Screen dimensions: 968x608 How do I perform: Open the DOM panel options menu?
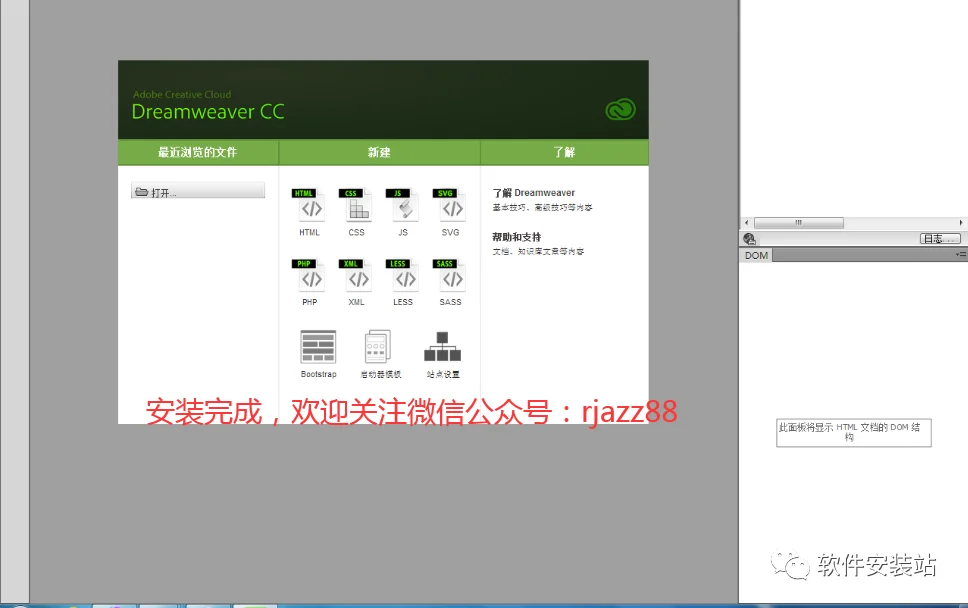point(961,254)
